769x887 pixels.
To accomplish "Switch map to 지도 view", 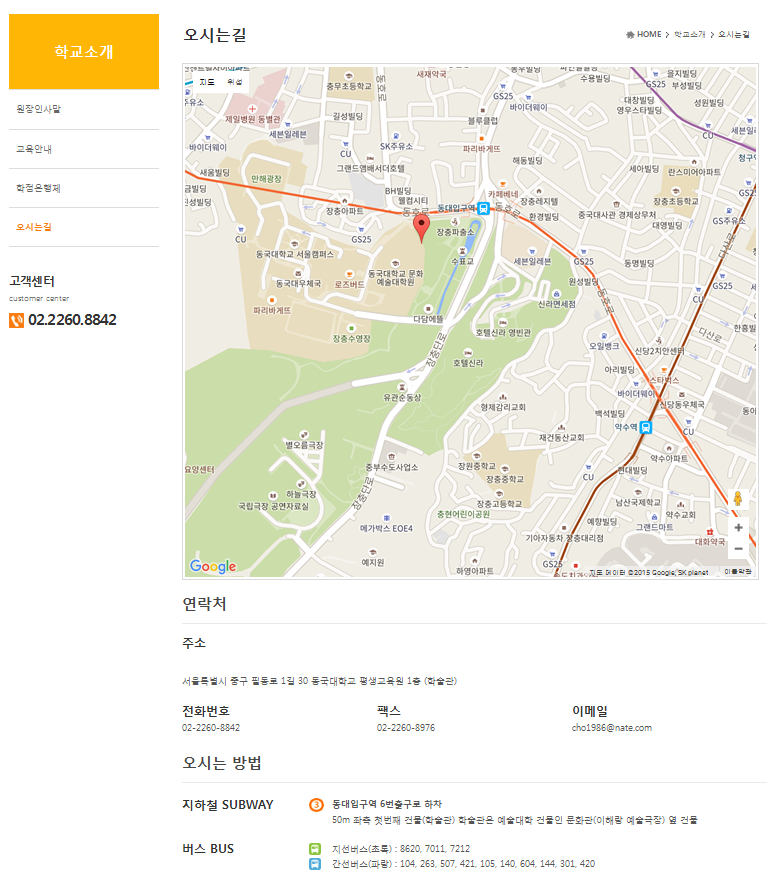I will pyautogui.click(x=207, y=82).
